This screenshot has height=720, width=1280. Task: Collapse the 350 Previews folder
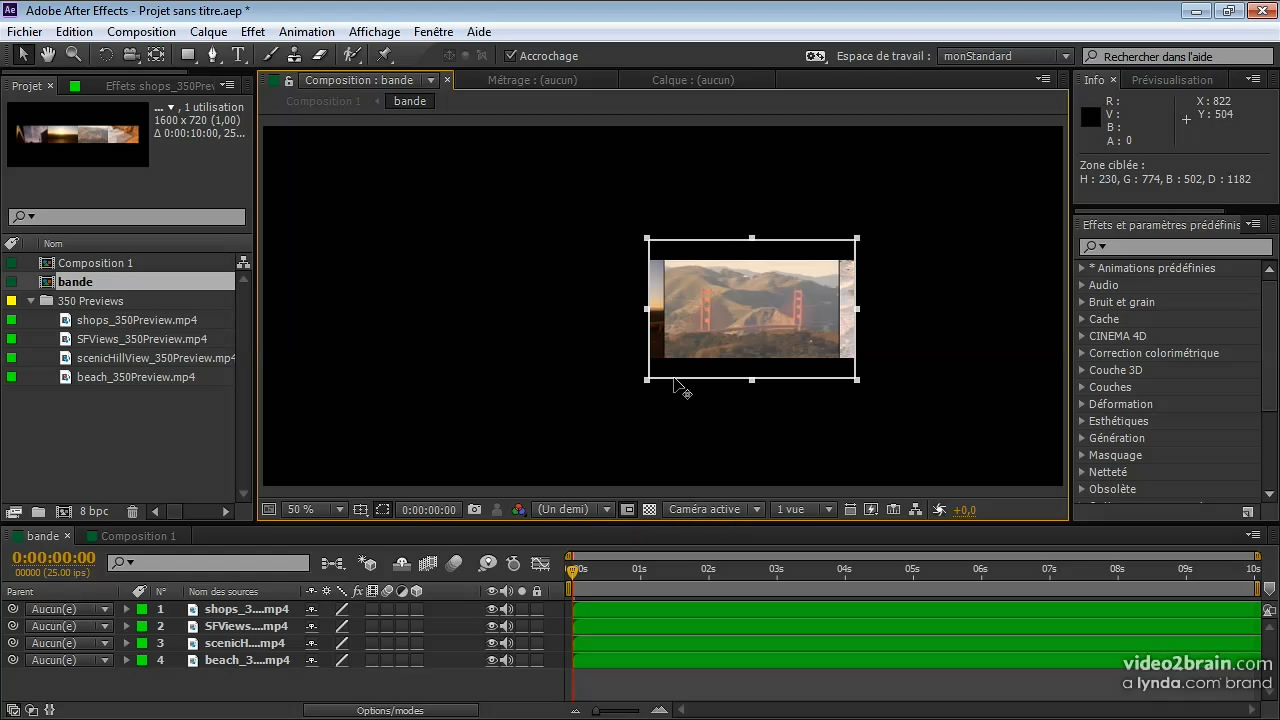tap(31, 301)
